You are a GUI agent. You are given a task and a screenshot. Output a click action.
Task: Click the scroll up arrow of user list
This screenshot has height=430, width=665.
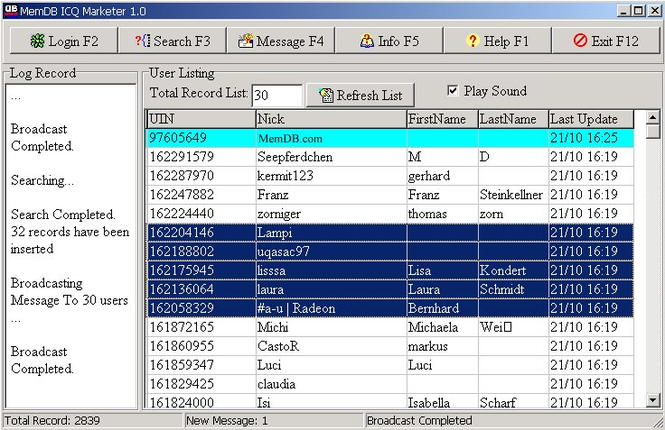tap(653, 117)
